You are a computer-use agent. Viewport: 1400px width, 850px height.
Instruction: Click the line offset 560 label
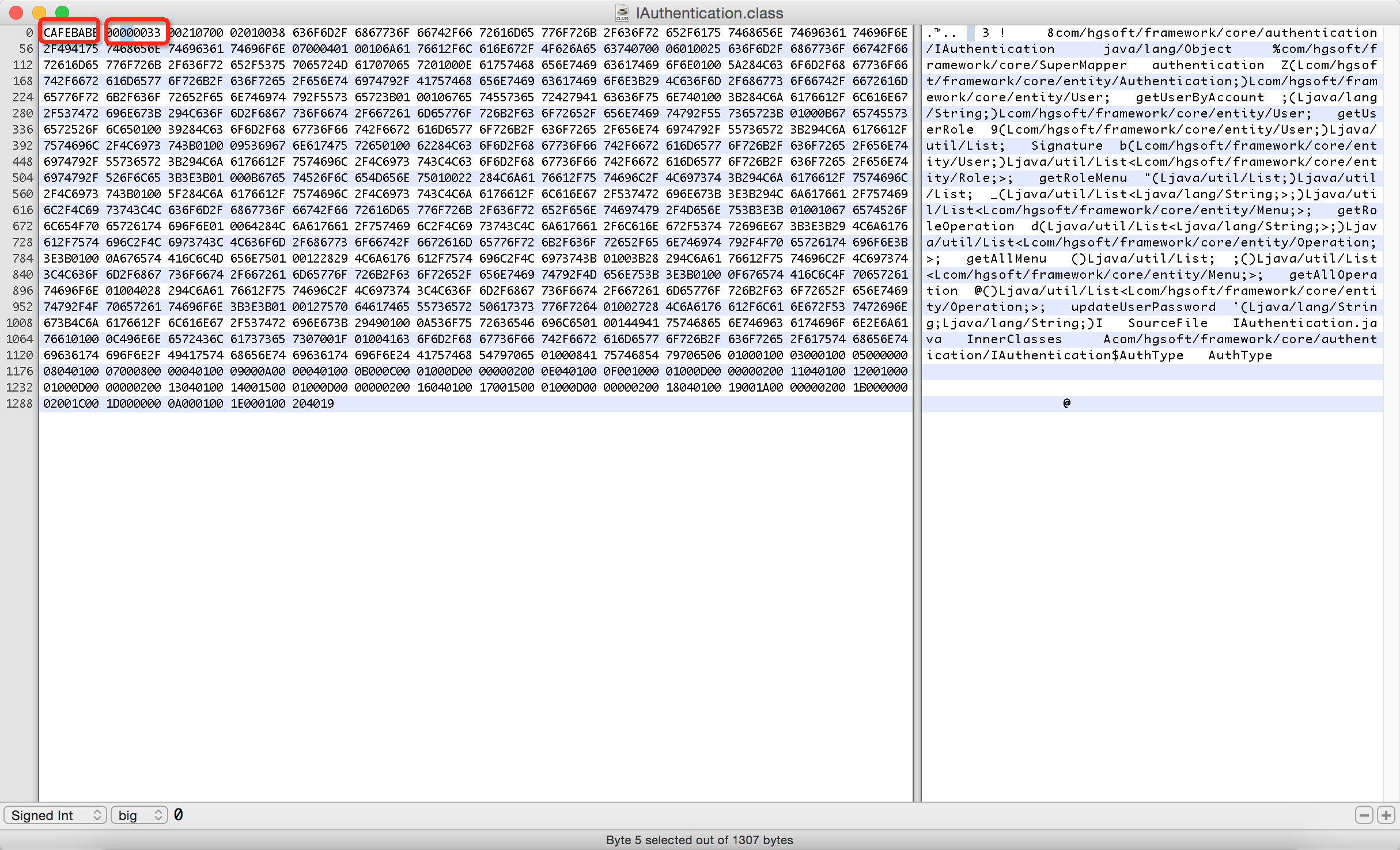click(23, 194)
